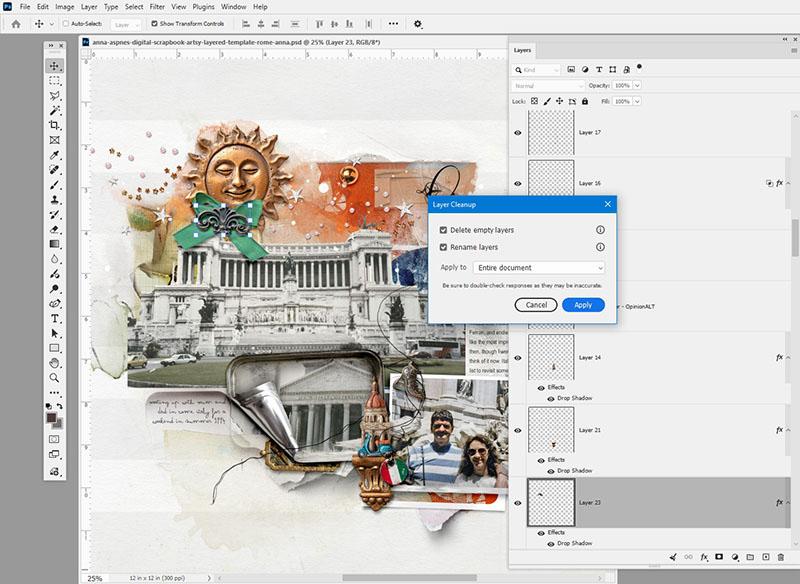The width and height of the screenshot is (800, 584).
Task: Open the Edit Toolbar three-dots button
Action: tap(54, 393)
